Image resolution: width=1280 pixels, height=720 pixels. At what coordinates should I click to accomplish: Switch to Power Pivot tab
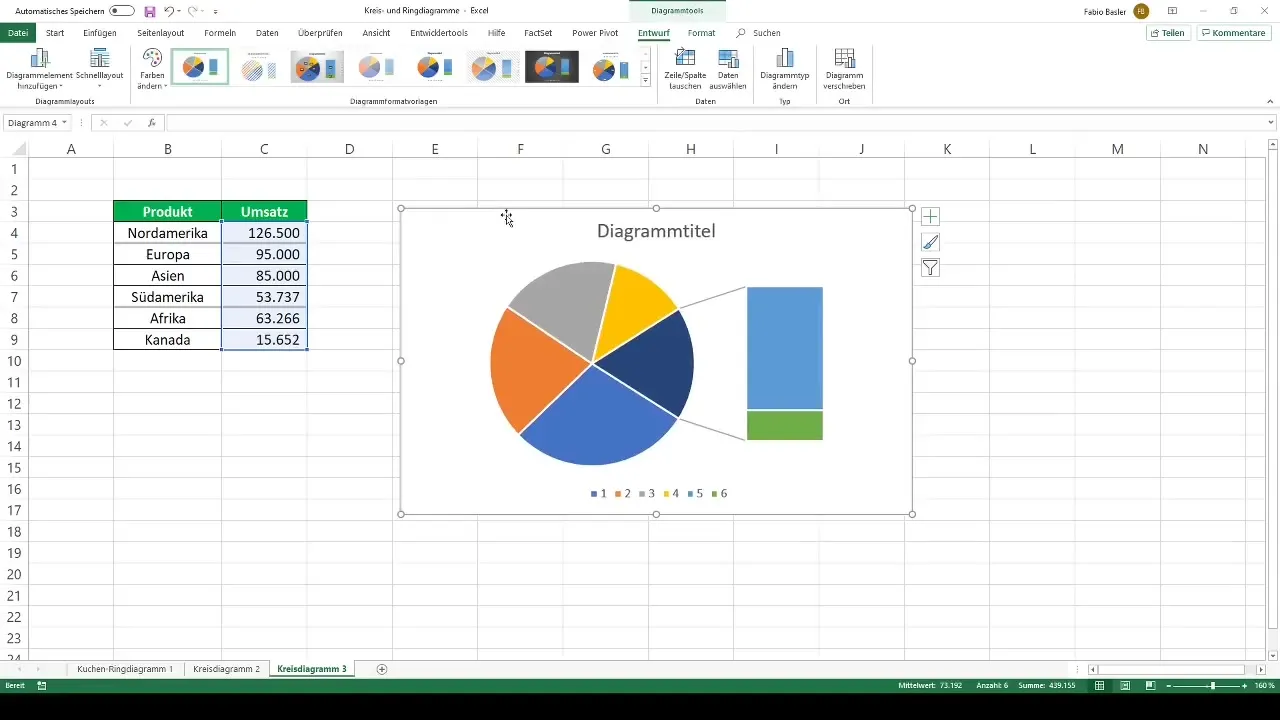(595, 33)
